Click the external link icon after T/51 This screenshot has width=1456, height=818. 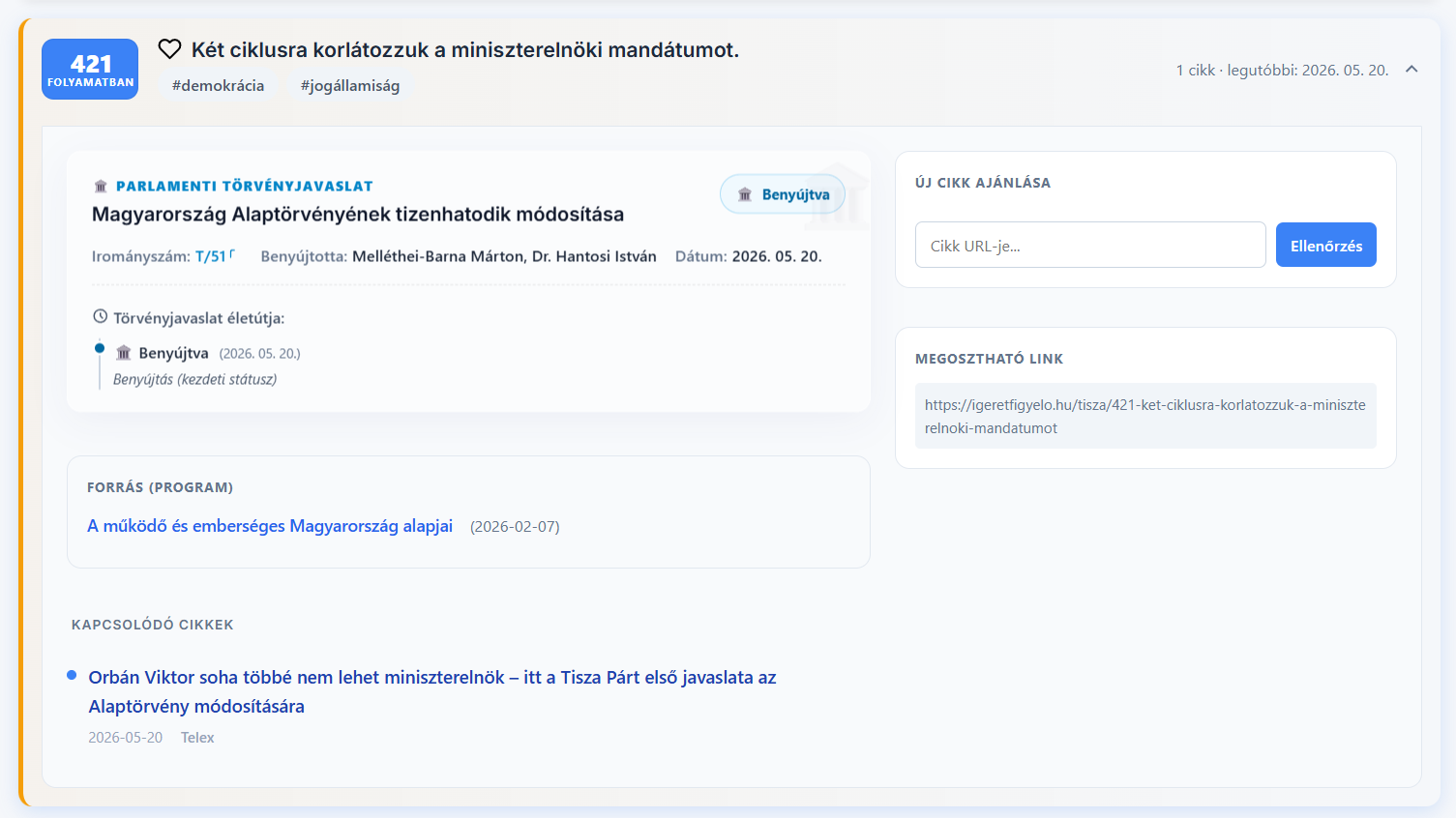tap(232, 253)
